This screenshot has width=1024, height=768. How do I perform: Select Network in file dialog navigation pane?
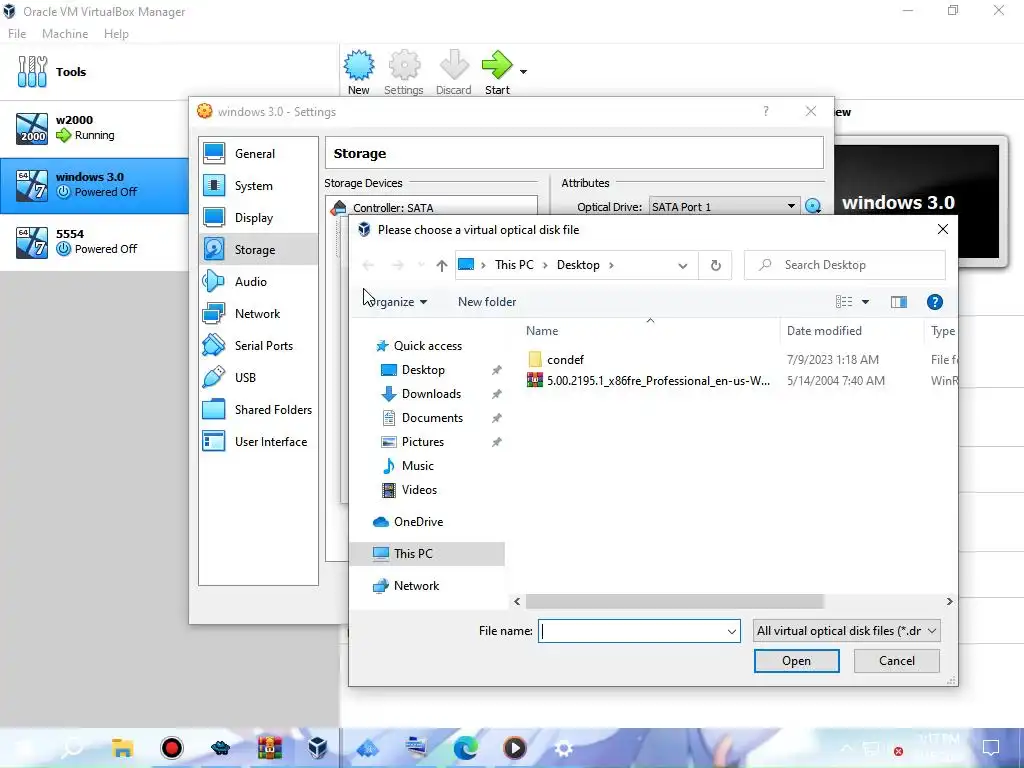(416, 586)
